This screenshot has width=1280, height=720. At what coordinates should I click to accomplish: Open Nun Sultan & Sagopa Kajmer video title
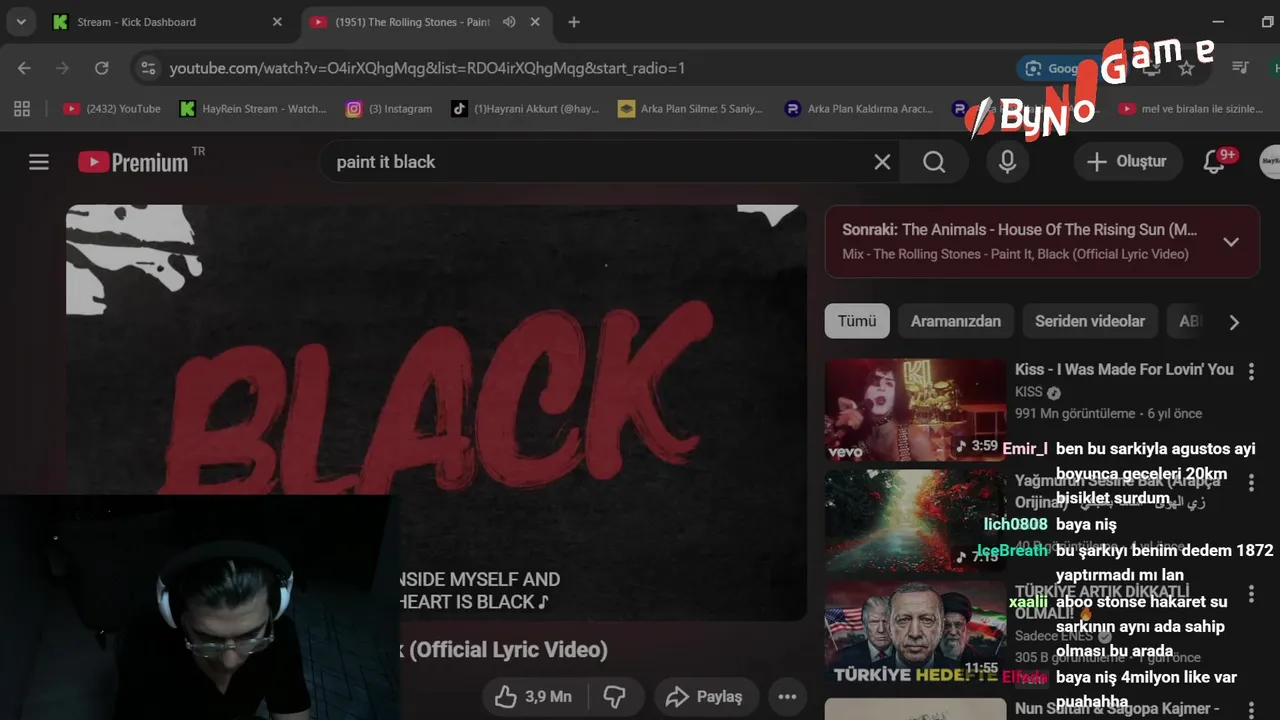1117,708
